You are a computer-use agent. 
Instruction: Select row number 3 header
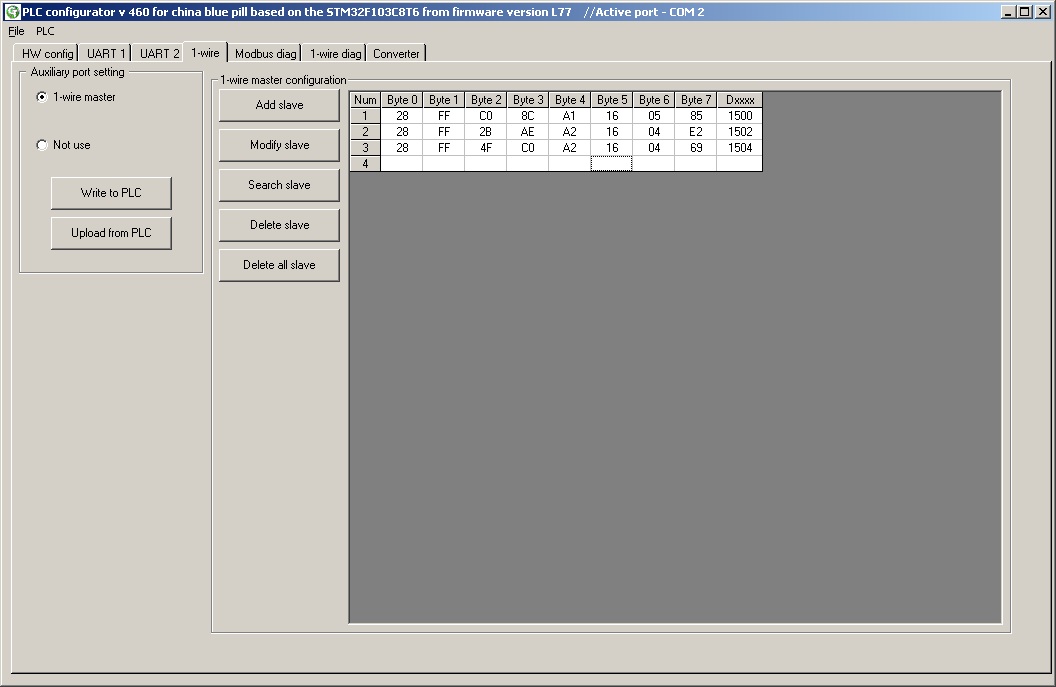365,148
